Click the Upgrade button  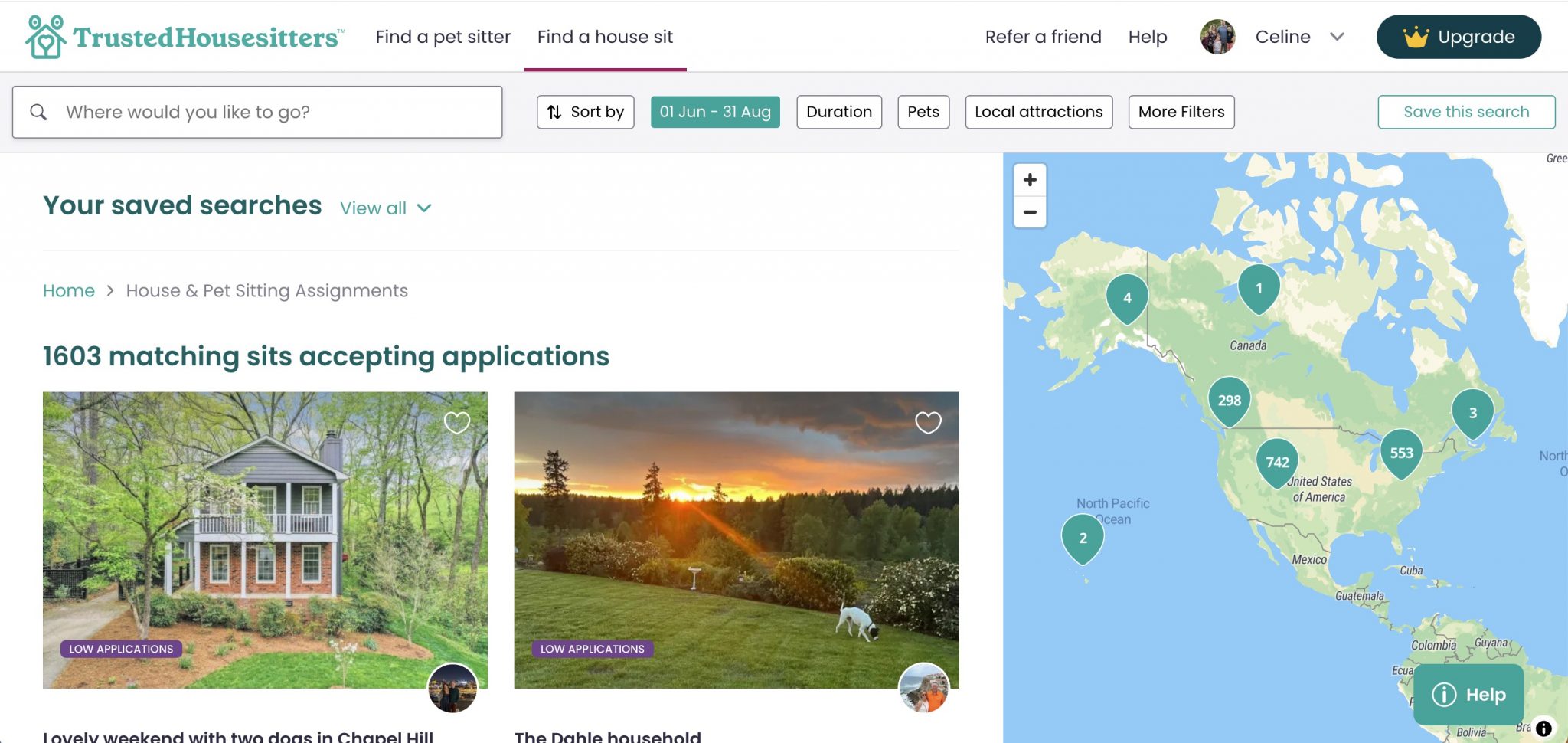coord(1459,37)
